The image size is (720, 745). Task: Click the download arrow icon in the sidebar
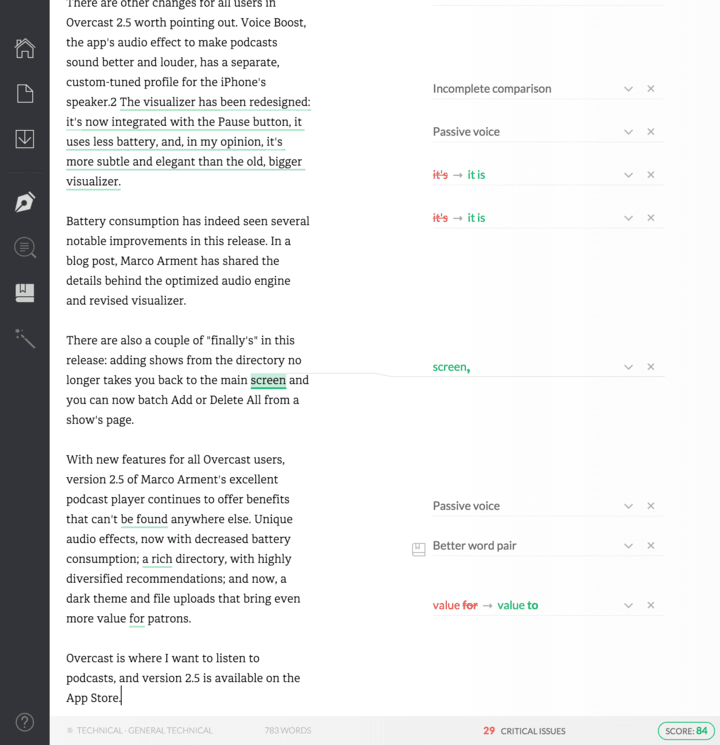point(25,139)
